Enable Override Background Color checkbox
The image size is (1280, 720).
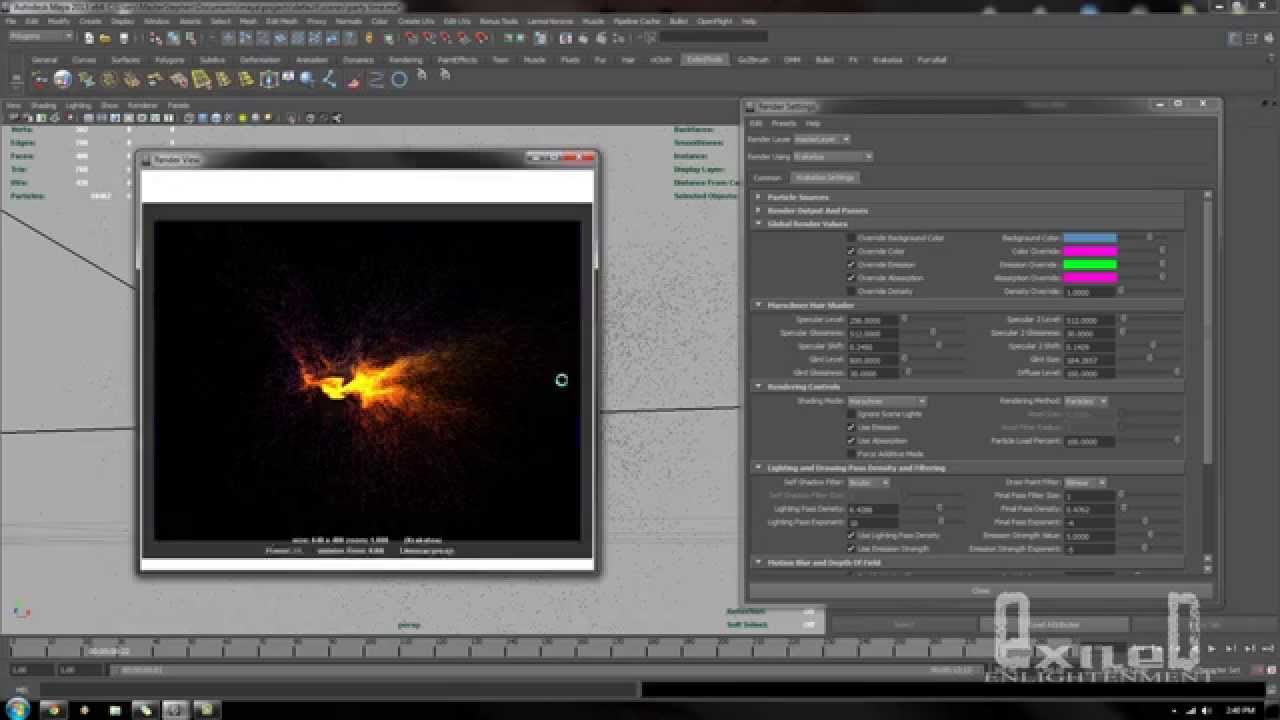point(851,238)
